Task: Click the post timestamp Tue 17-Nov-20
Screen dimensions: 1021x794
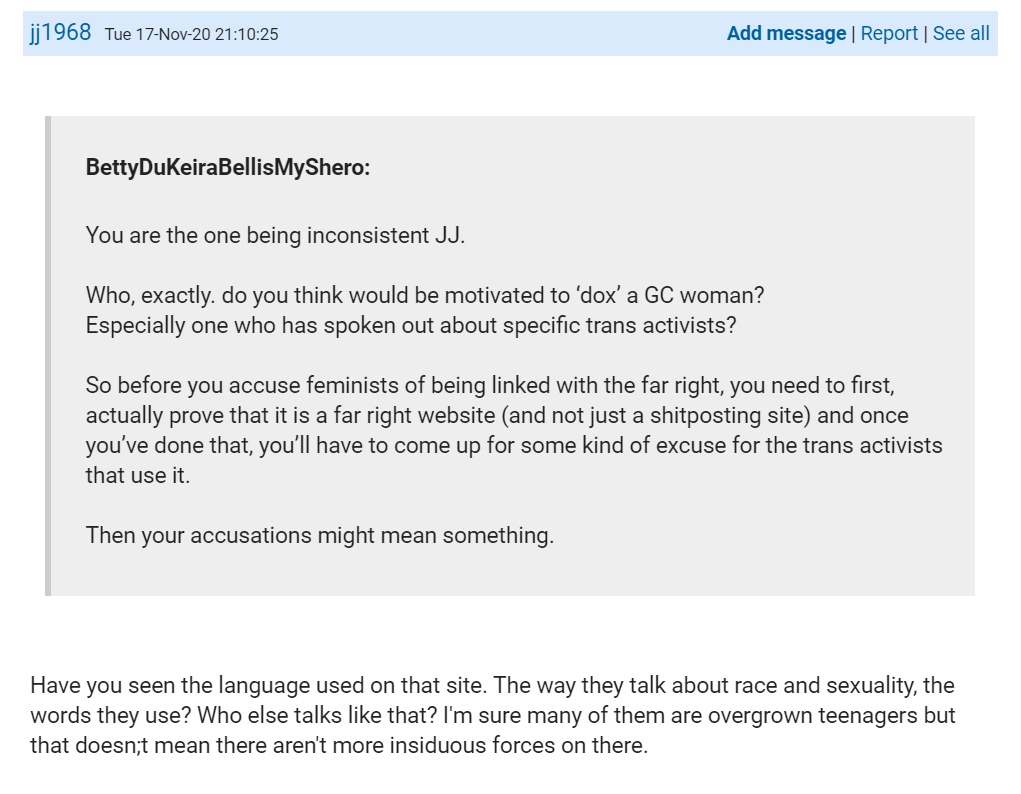Action: pyautogui.click(x=191, y=34)
